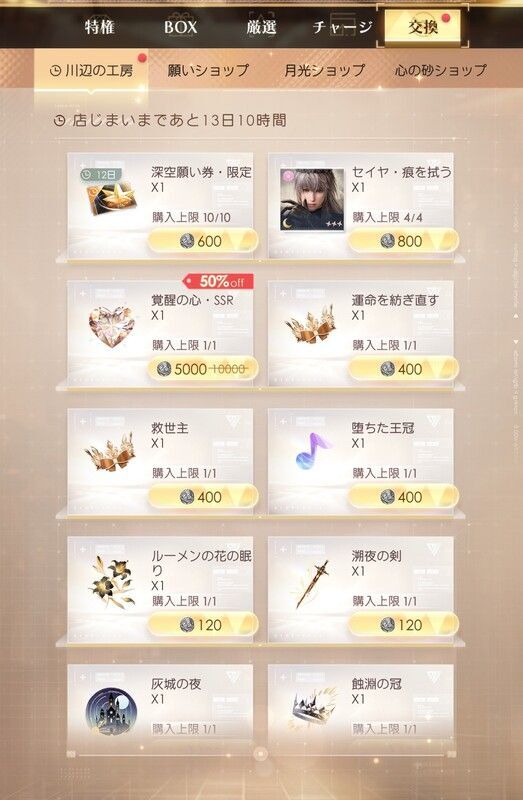
Task: Purchase the Seiya card for 800
Action: [x=403, y=241]
